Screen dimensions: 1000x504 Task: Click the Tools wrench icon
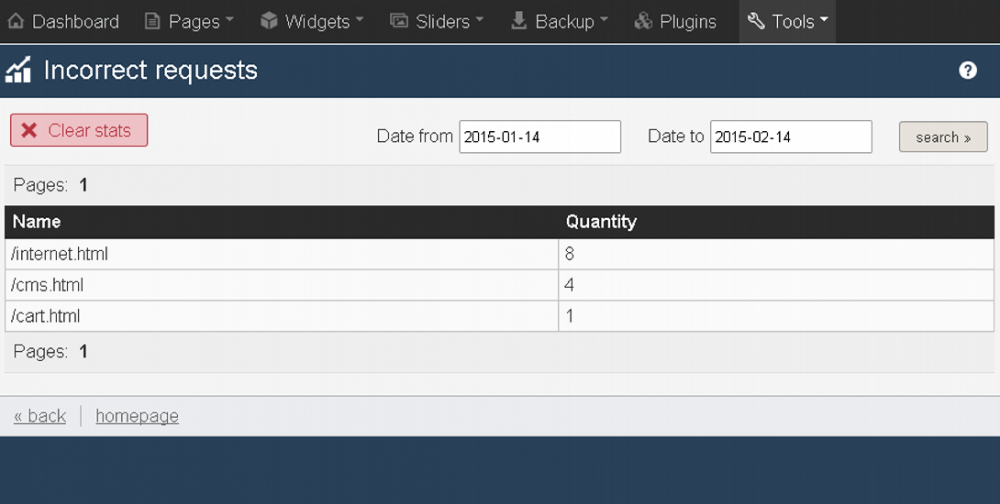coord(756,21)
